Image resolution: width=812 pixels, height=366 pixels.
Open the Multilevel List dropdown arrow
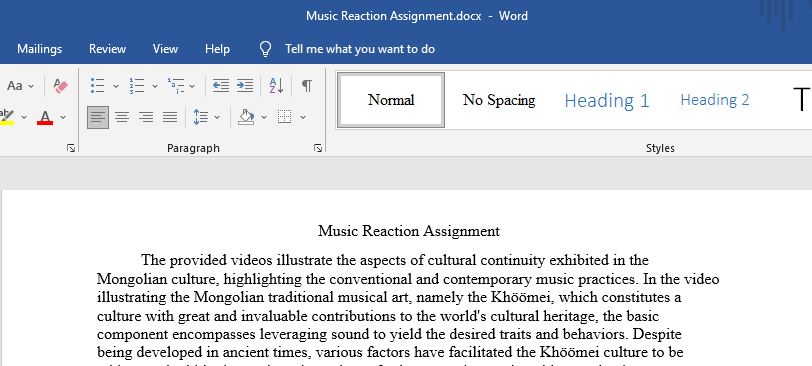(192, 86)
